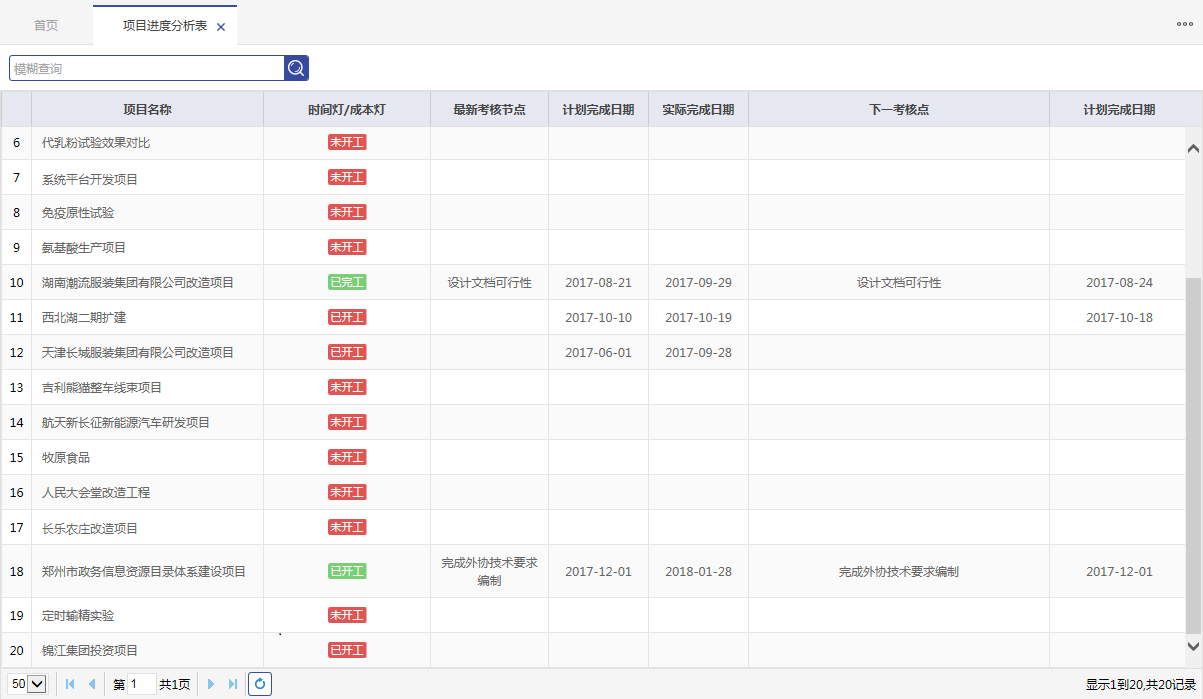Image resolution: width=1203 pixels, height=699 pixels.
Task: Go to previous page arrow
Action: tap(92, 684)
